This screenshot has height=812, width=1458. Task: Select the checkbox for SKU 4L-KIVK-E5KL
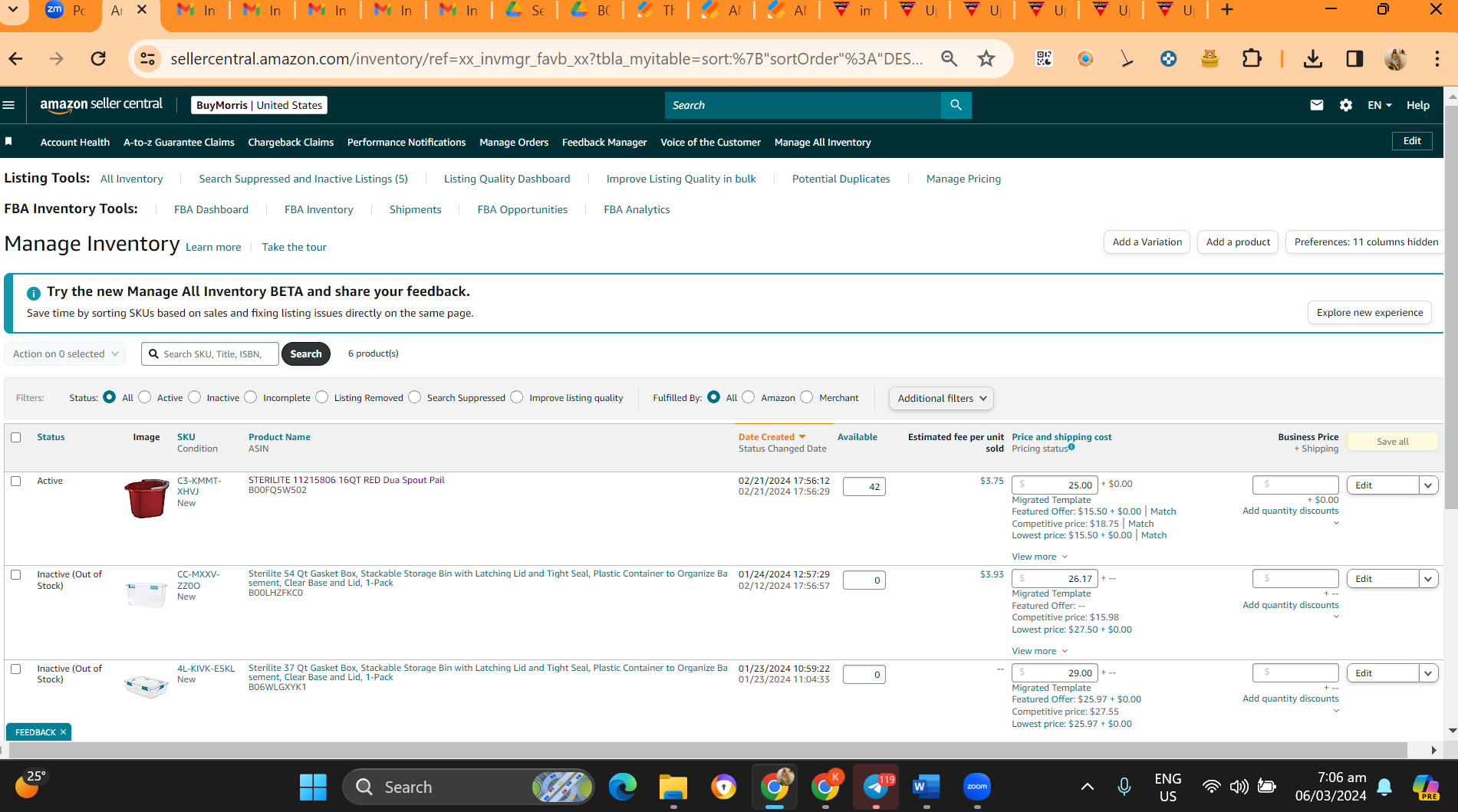pos(16,669)
